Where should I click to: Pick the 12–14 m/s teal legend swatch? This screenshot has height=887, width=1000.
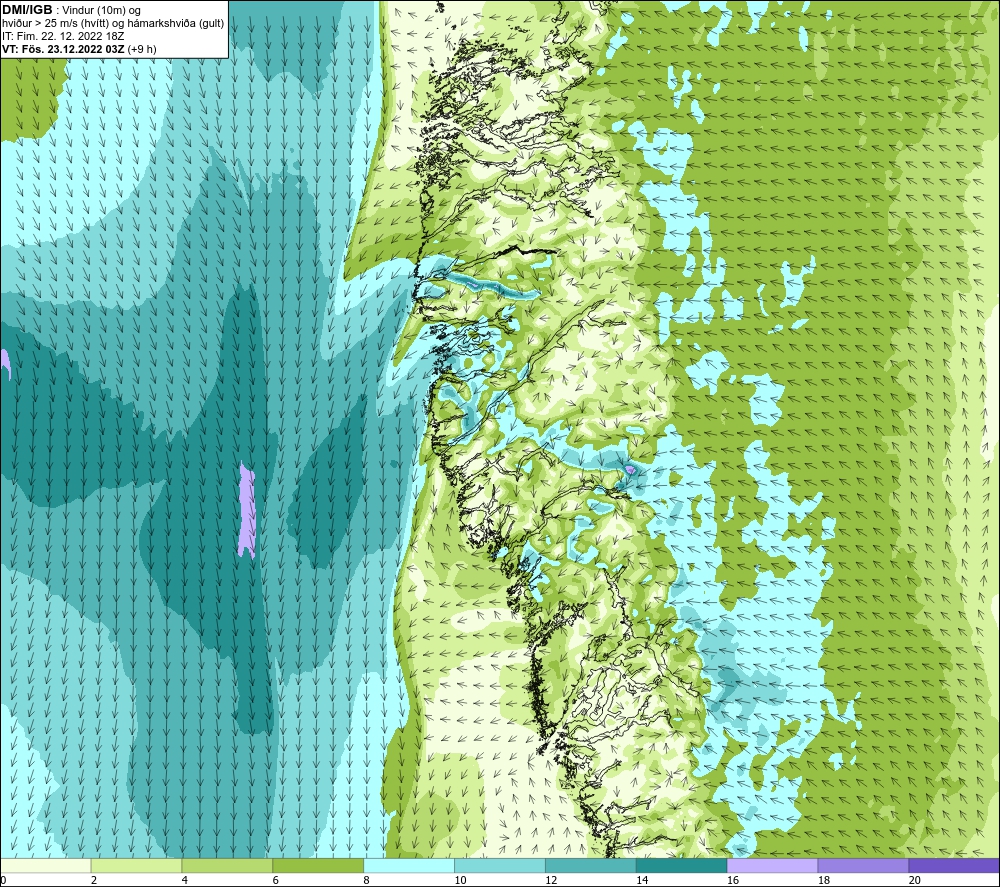click(x=591, y=865)
